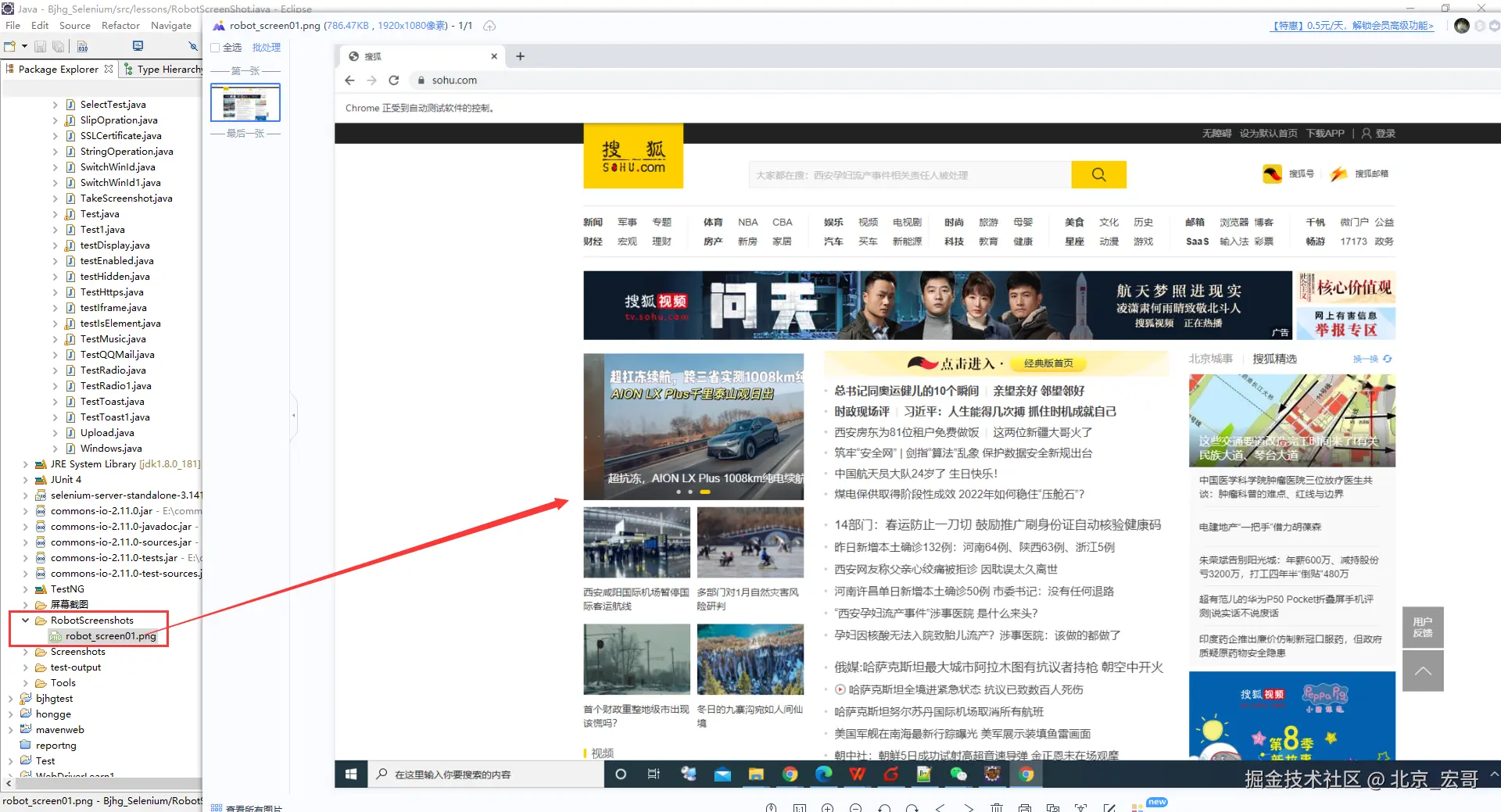The width and height of the screenshot is (1501, 812).
Task: Open the Edit menu
Action: [40, 25]
